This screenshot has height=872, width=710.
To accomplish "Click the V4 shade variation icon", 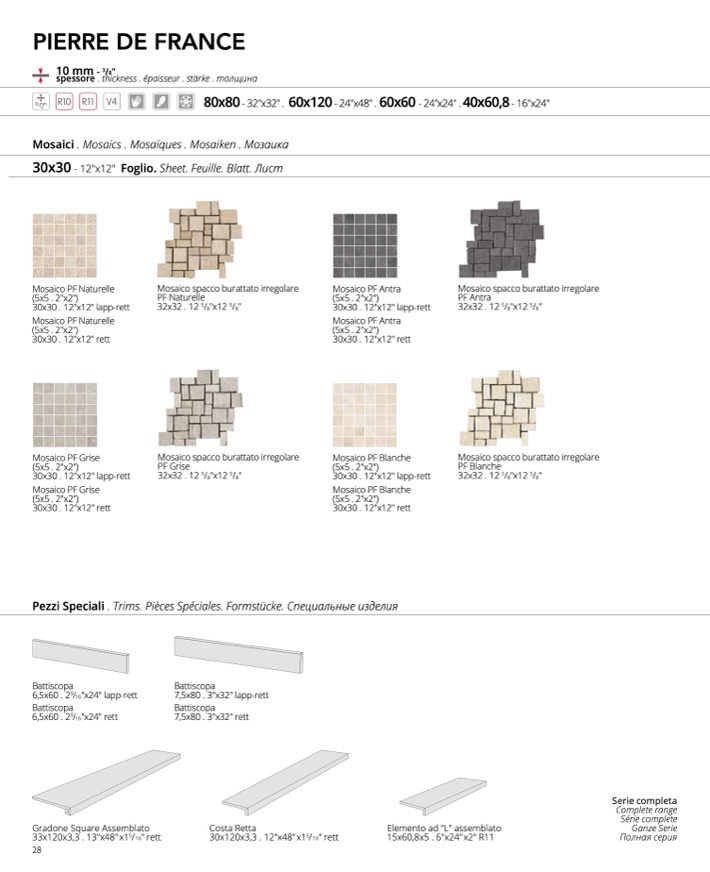I will pyautogui.click(x=112, y=102).
